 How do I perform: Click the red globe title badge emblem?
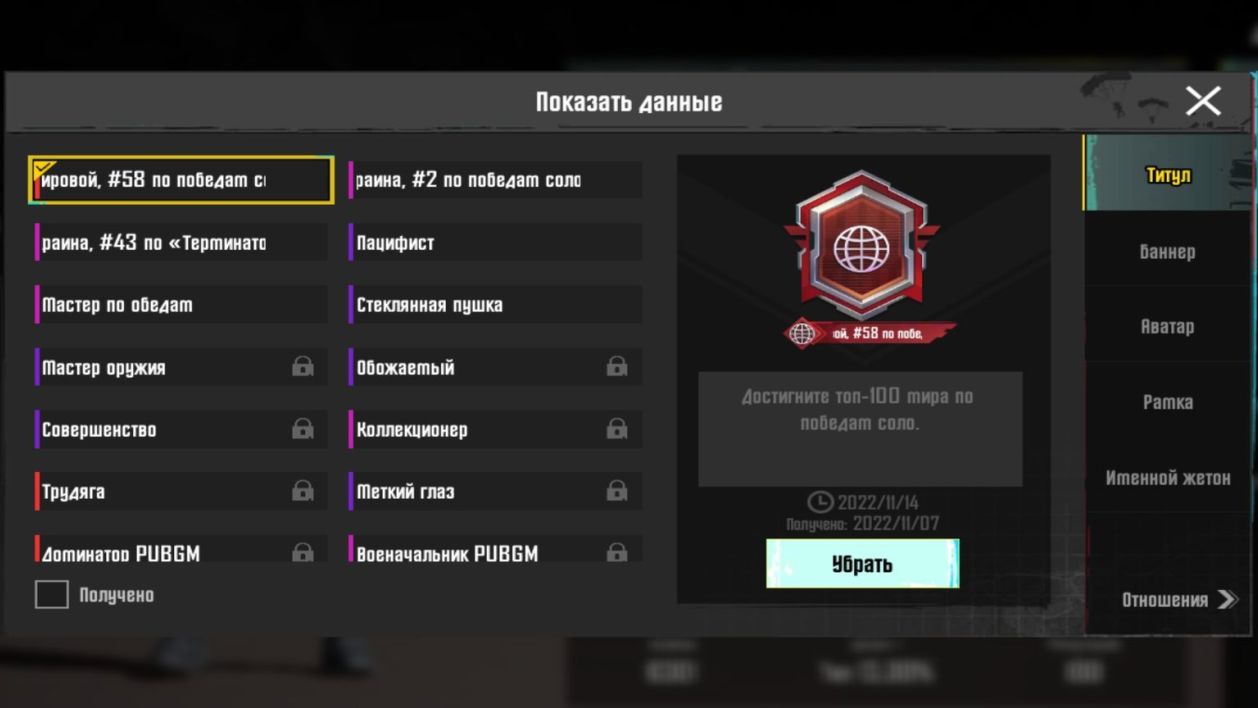tap(862, 245)
